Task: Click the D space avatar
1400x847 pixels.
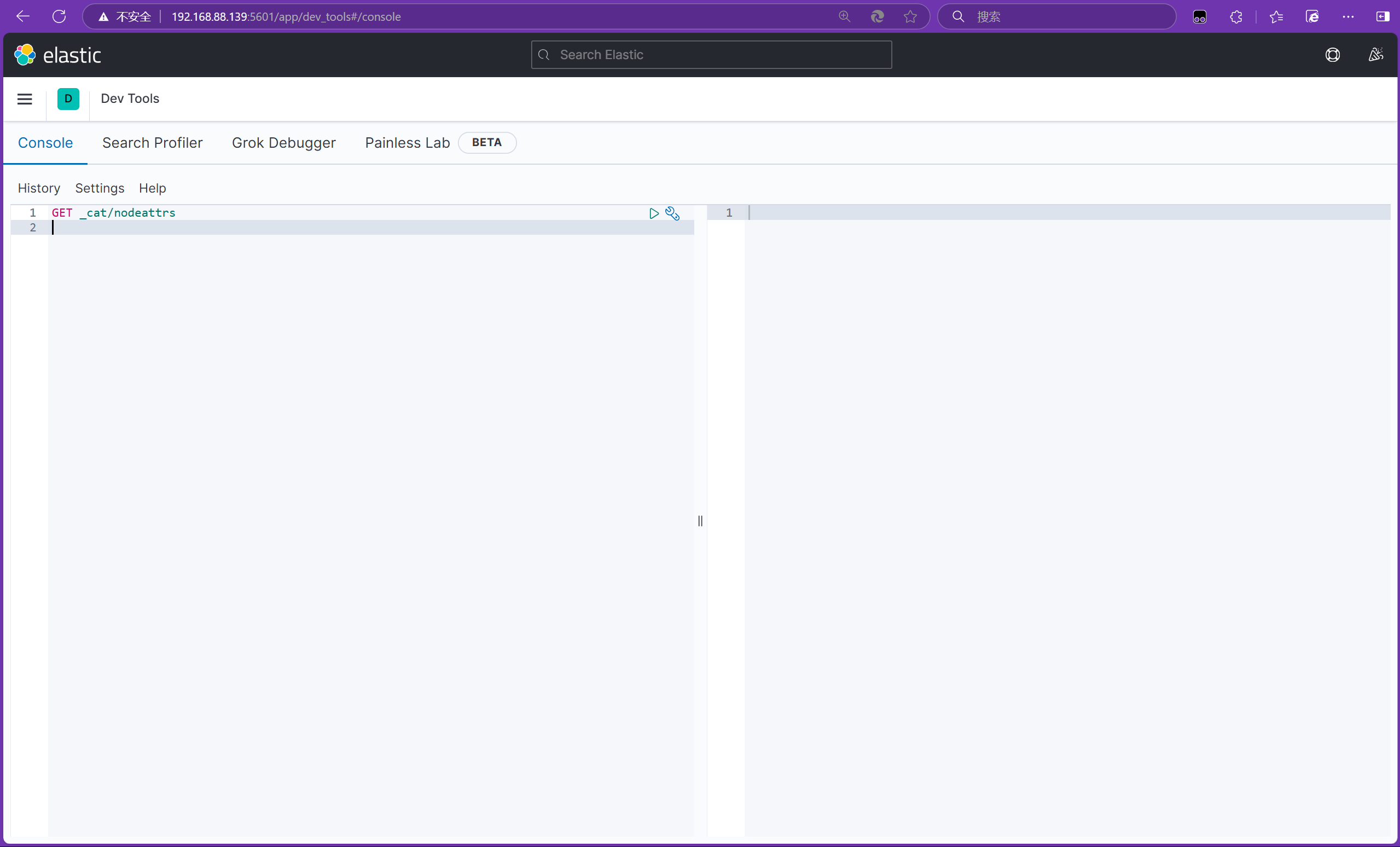Action: pos(68,99)
